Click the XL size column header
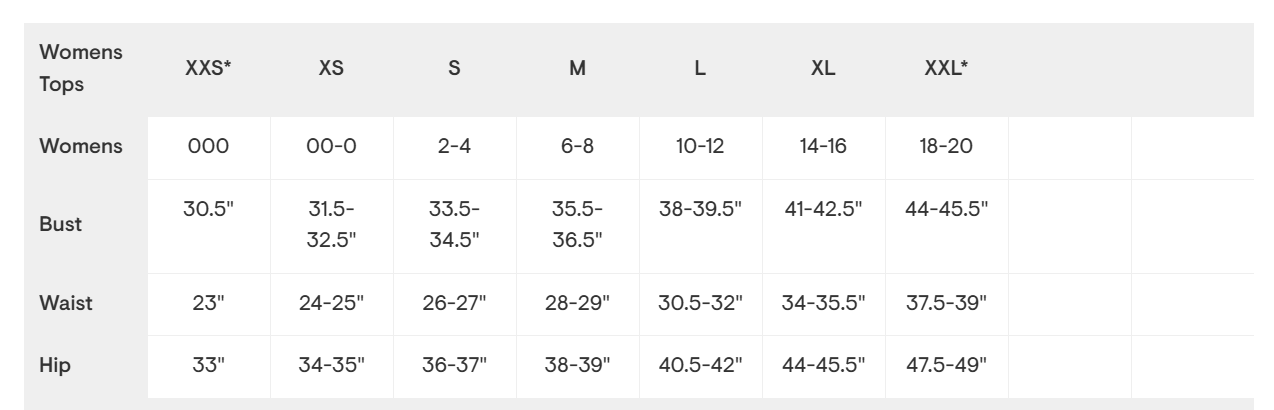This screenshot has height=410, width=1274. coord(824,70)
